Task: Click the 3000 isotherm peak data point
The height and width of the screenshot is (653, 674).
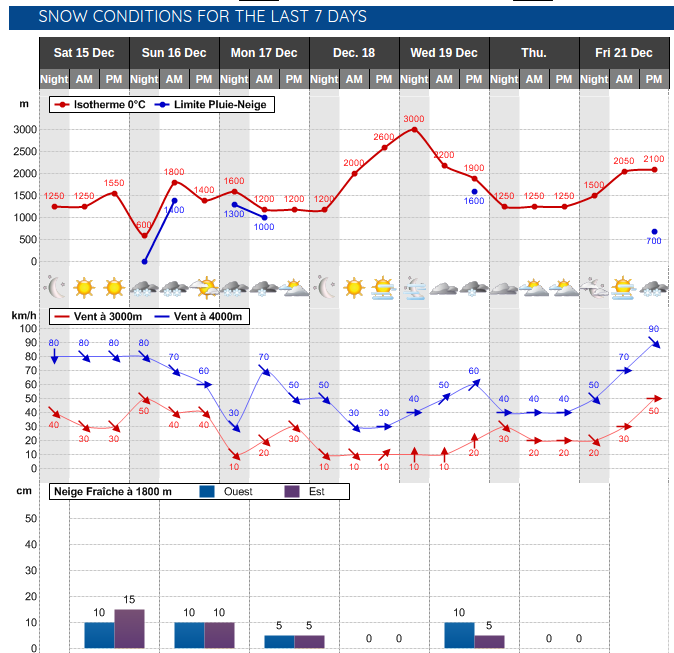Action: [414, 129]
